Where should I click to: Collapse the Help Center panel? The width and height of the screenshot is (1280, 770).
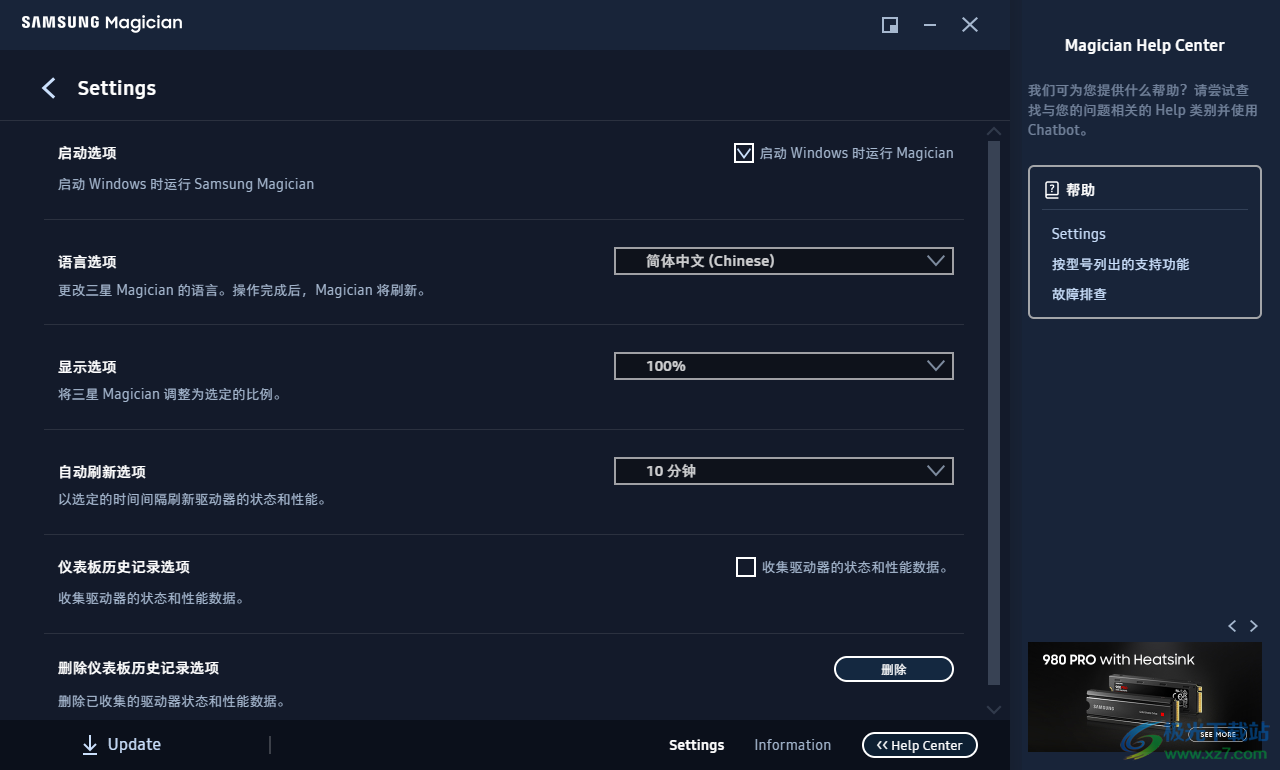(x=919, y=744)
